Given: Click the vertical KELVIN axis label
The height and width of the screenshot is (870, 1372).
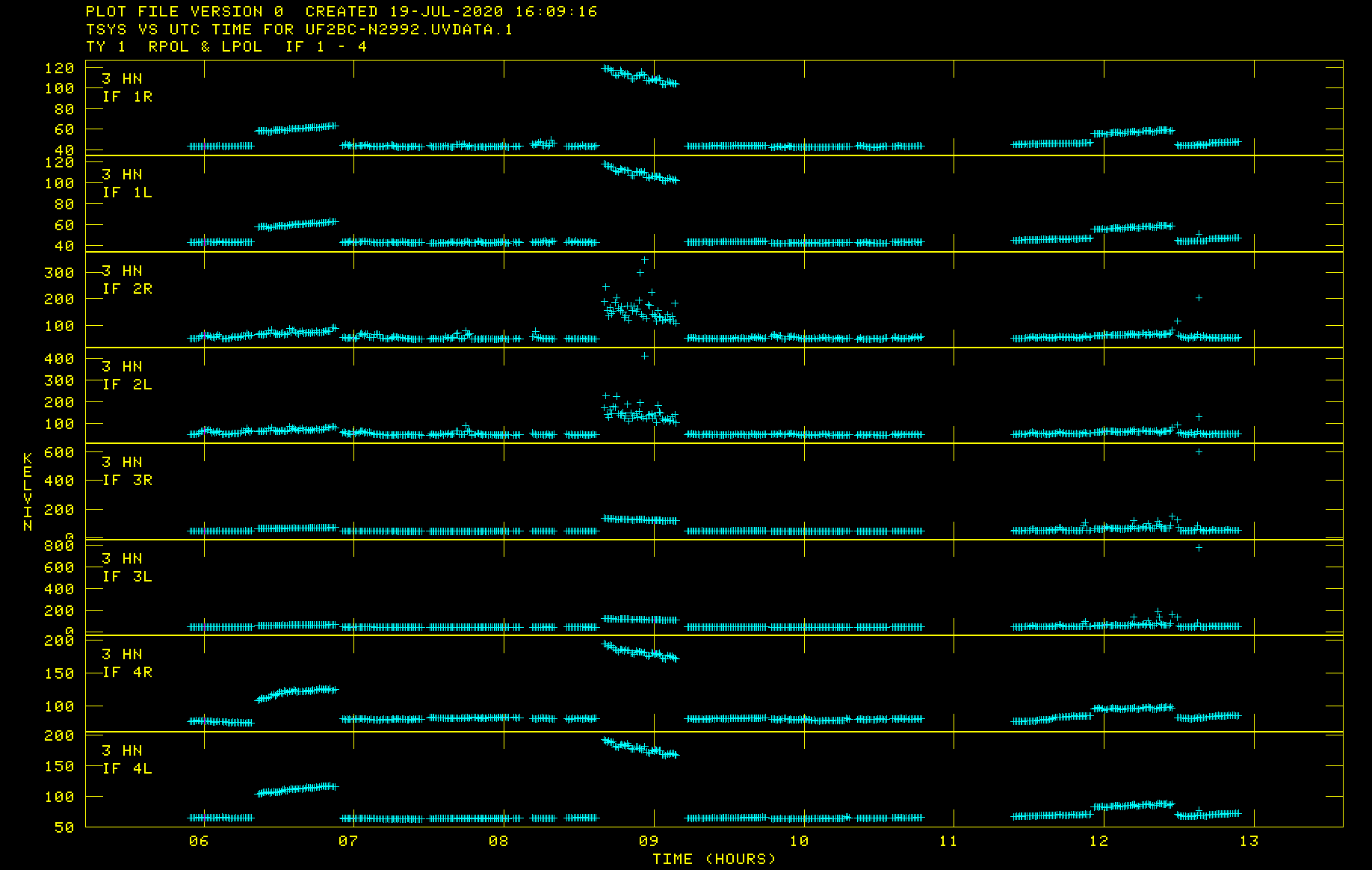Looking at the screenshot, I should 28,492.
